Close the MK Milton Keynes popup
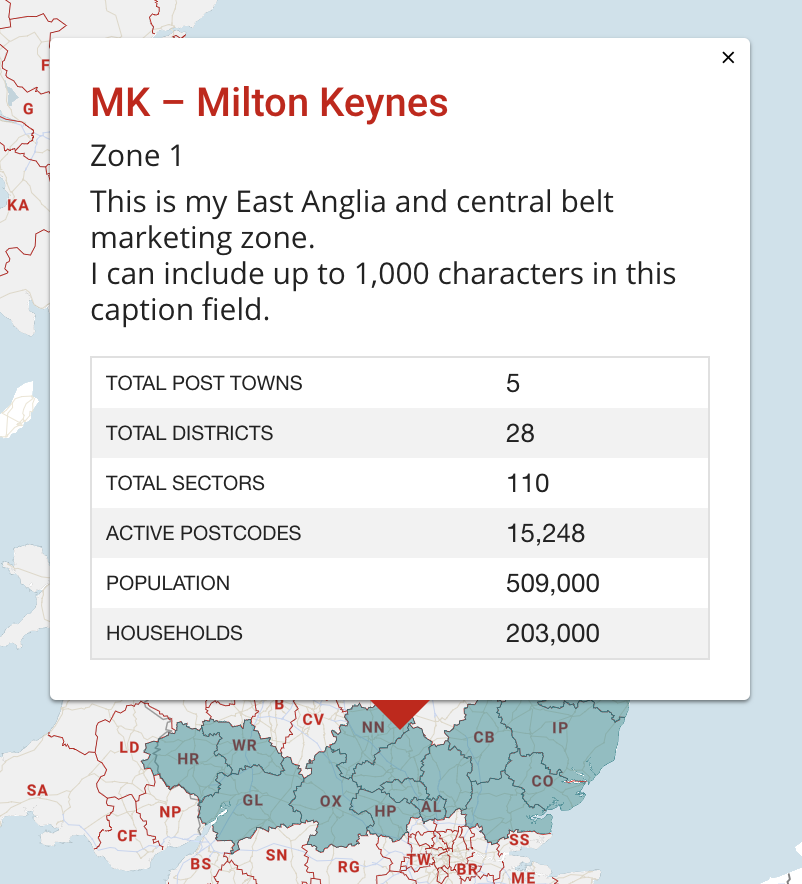The width and height of the screenshot is (802, 884). [728, 58]
